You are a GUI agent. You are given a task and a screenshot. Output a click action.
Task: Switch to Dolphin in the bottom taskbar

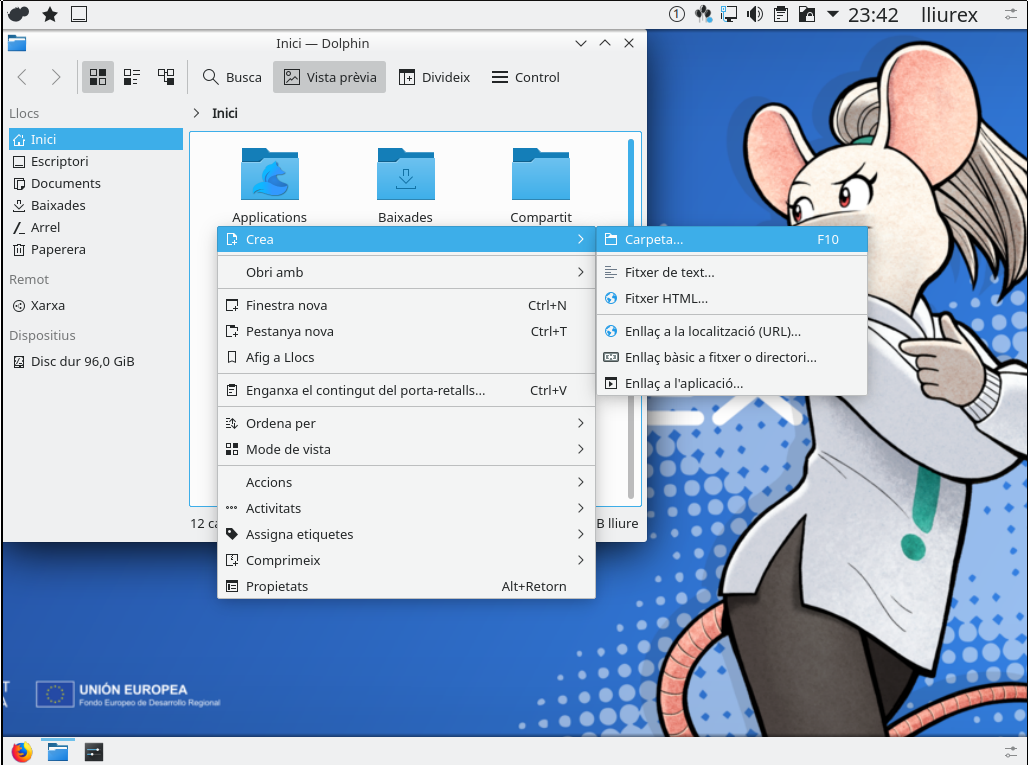point(58,752)
